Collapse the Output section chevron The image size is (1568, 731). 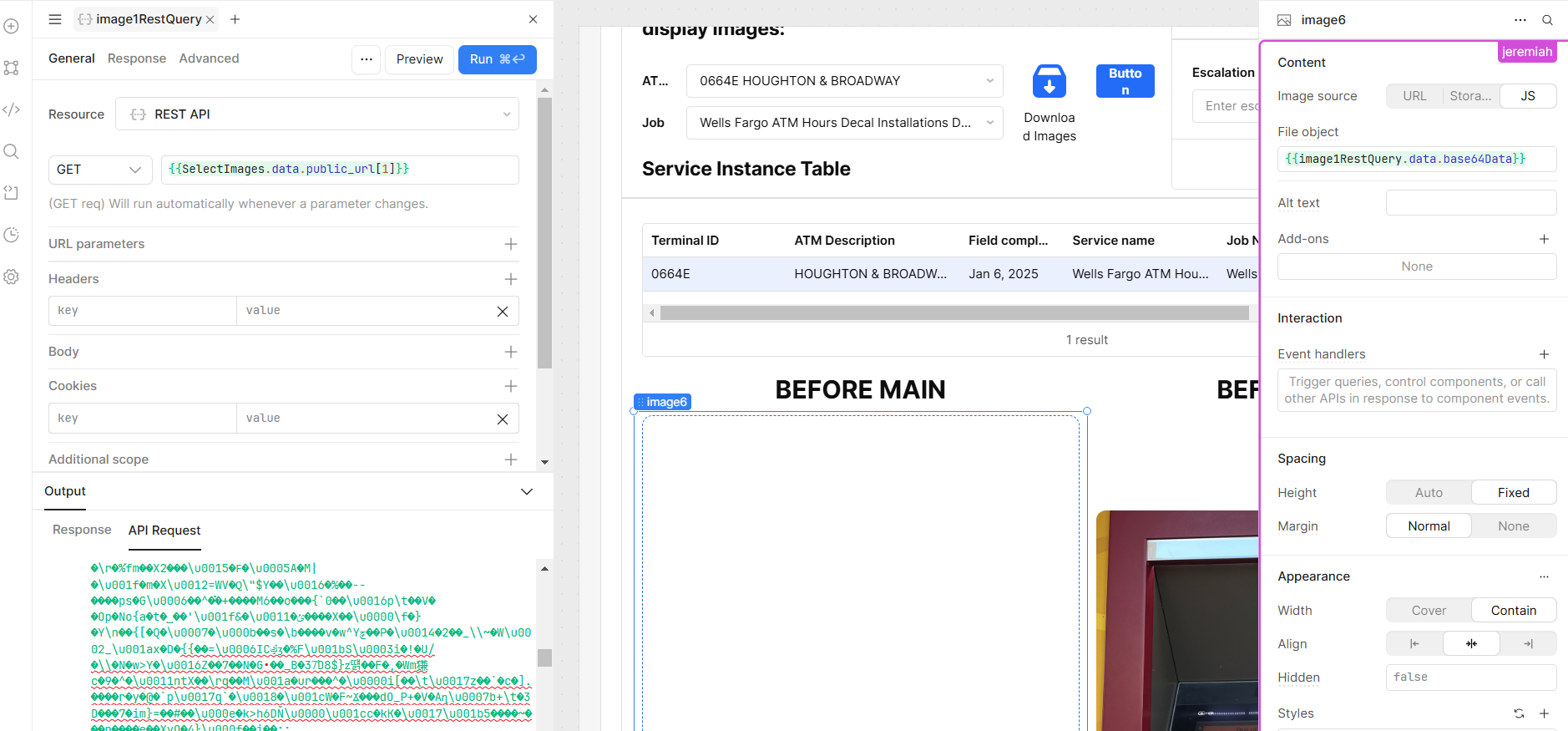[x=527, y=492]
